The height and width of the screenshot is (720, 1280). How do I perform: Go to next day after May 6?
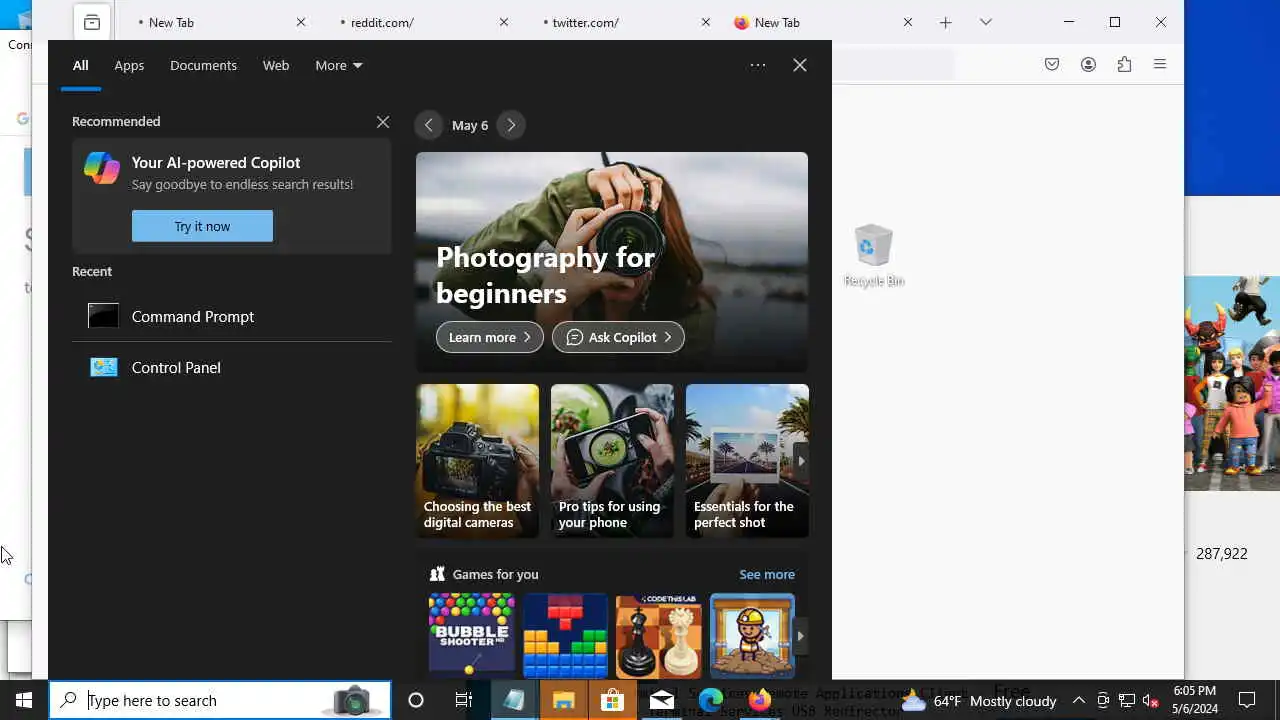pos(511,125)
